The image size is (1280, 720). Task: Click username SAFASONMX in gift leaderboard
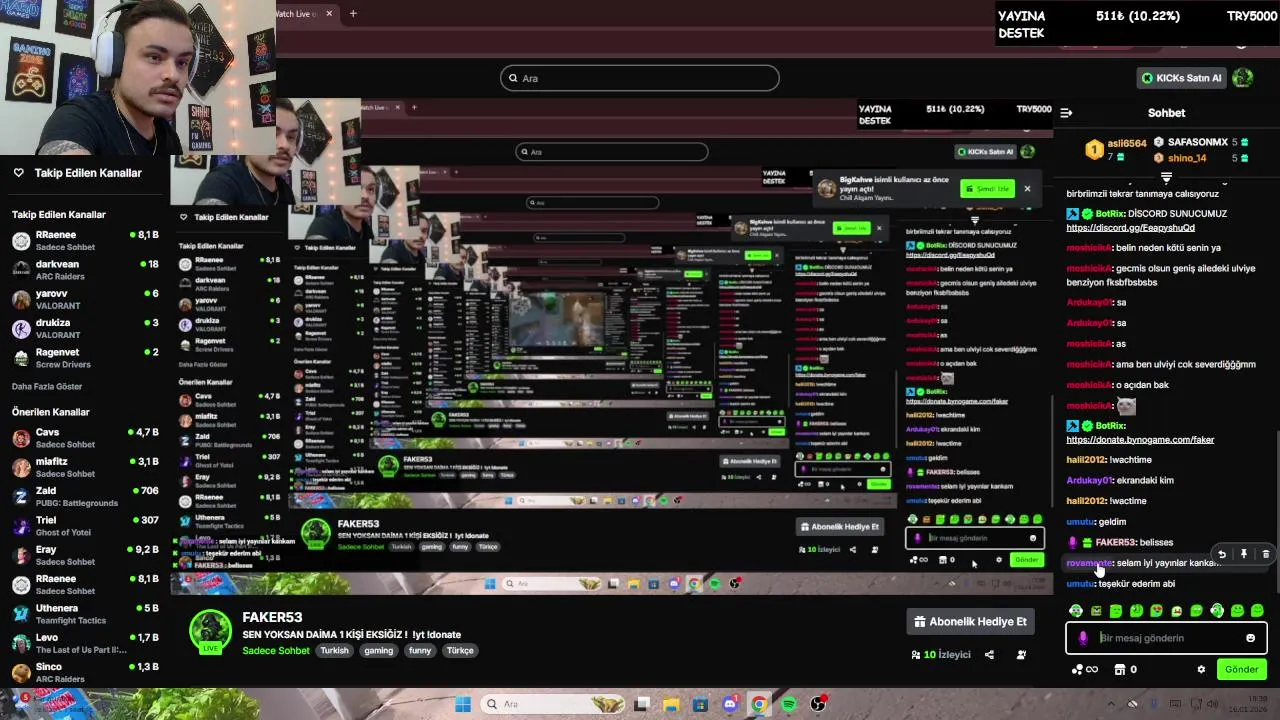pos(1197,142)
